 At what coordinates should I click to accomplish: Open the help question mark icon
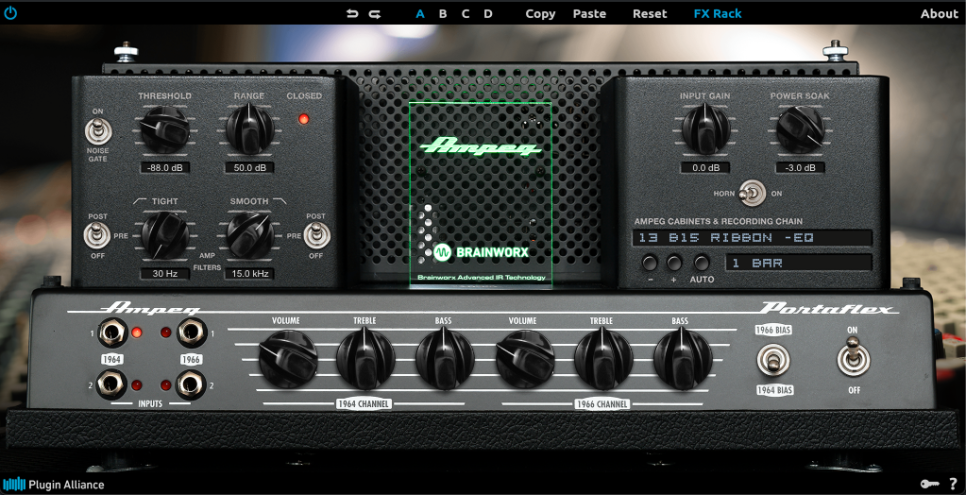[x=952, y=484]
